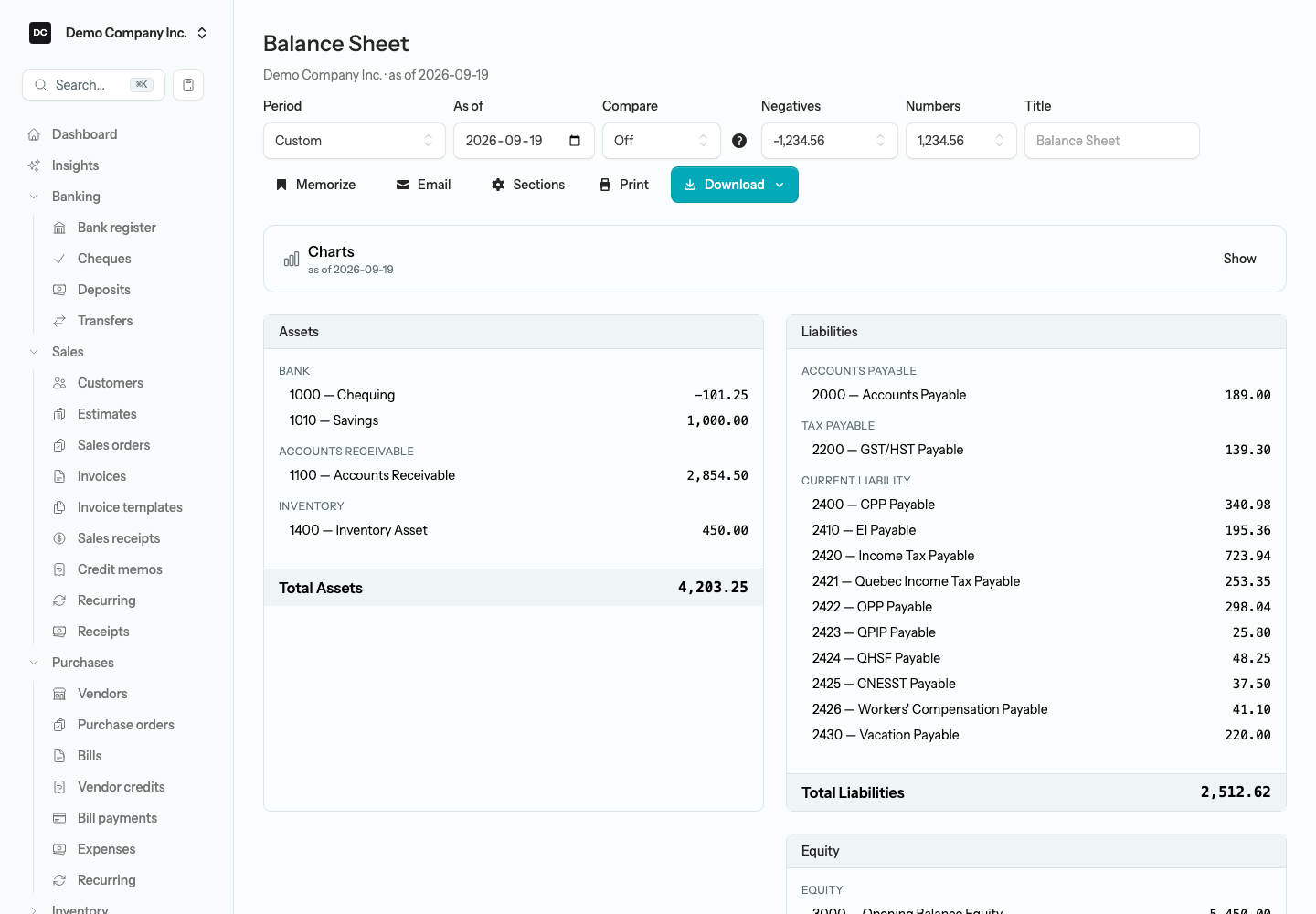Open the Period dropdown set to Custom

click(x=355, y=141)
